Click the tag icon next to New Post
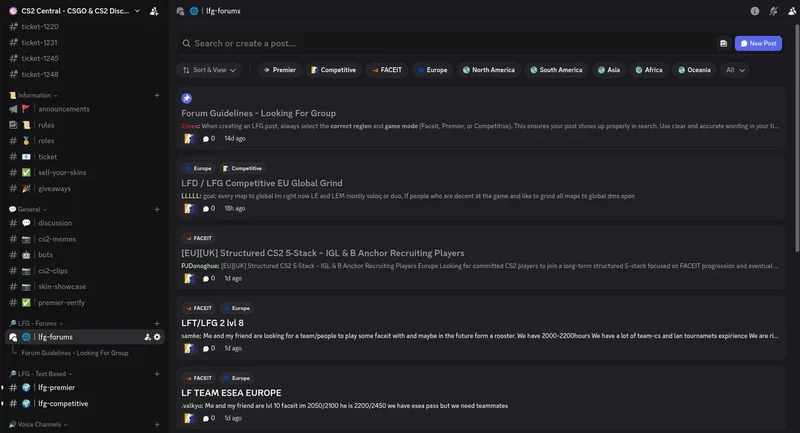The image size is (800, 433). pyautogui.click(x=723, y=43)
